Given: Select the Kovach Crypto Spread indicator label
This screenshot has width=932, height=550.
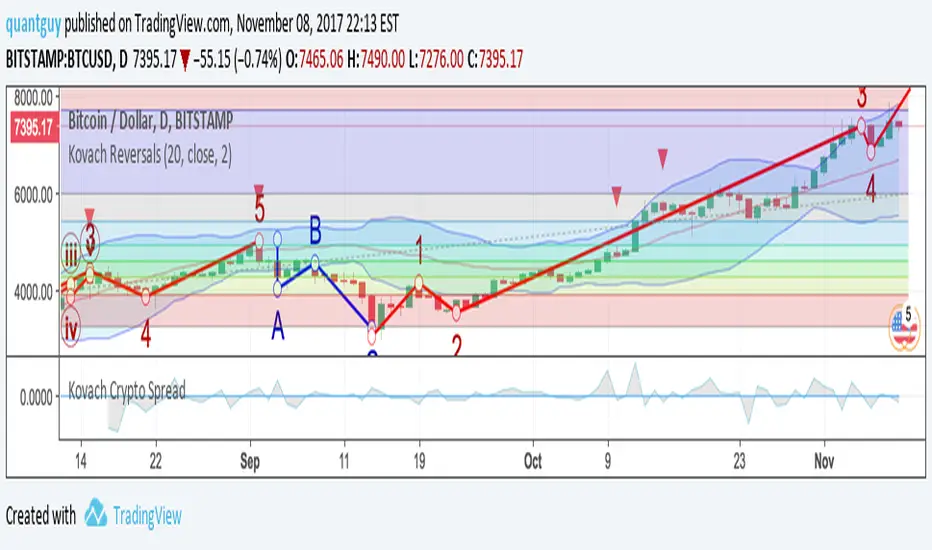Looking at the screenshot, I should click(x=127, y=391).
